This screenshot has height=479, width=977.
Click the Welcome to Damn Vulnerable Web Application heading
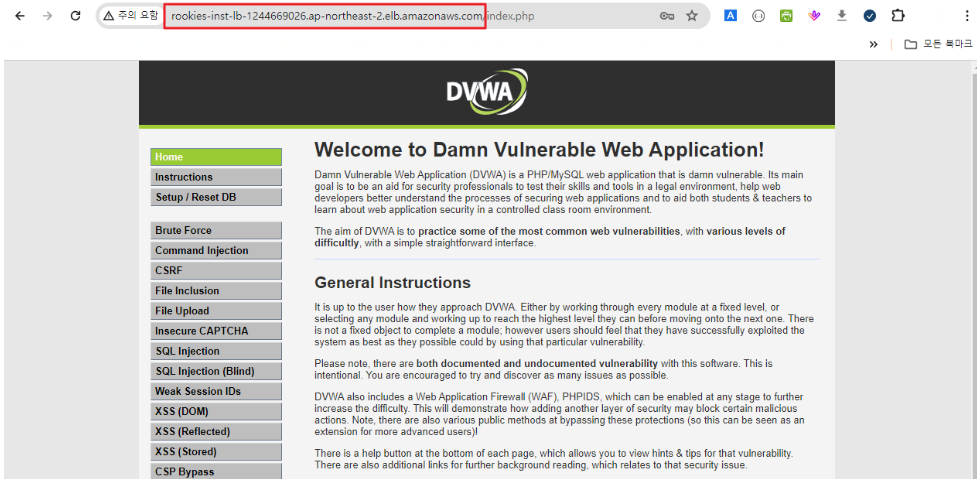[539, 150]
